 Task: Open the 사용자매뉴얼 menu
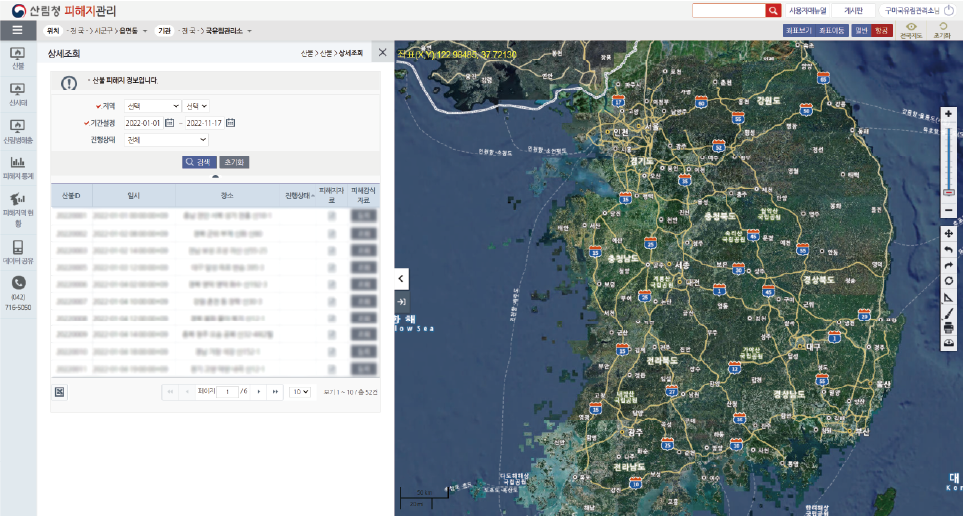[x=807, y=10]
